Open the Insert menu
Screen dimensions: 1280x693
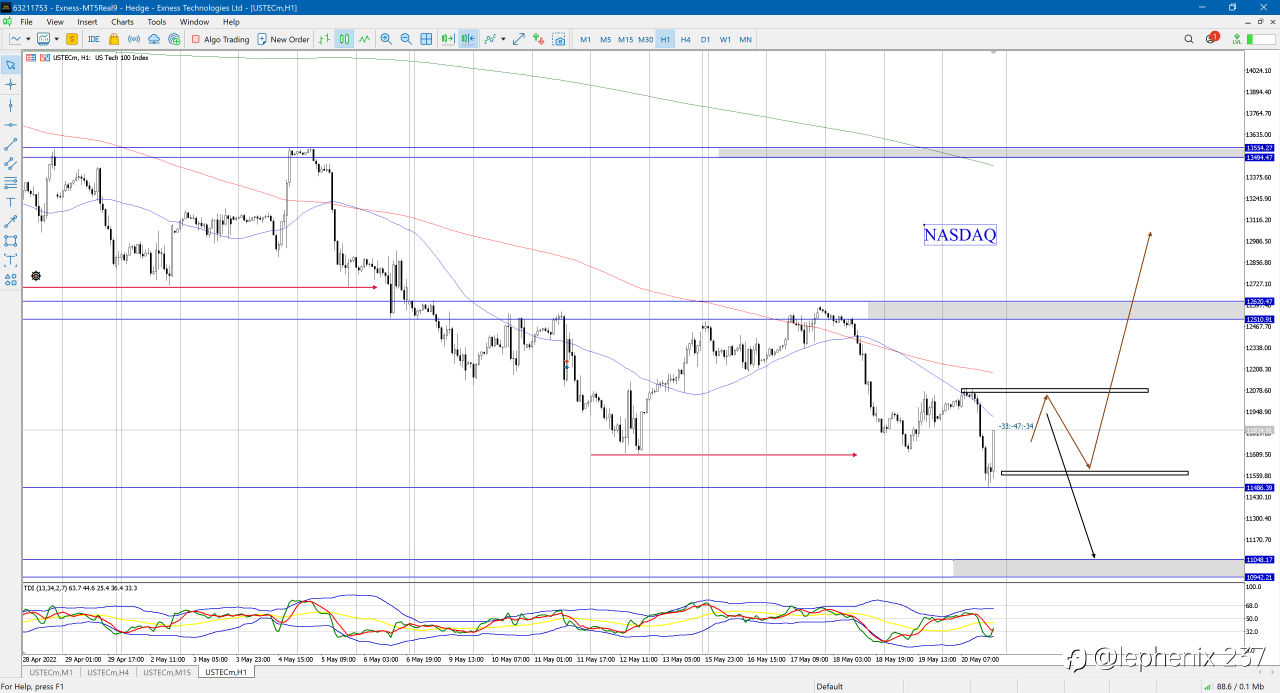click(87, 21)
